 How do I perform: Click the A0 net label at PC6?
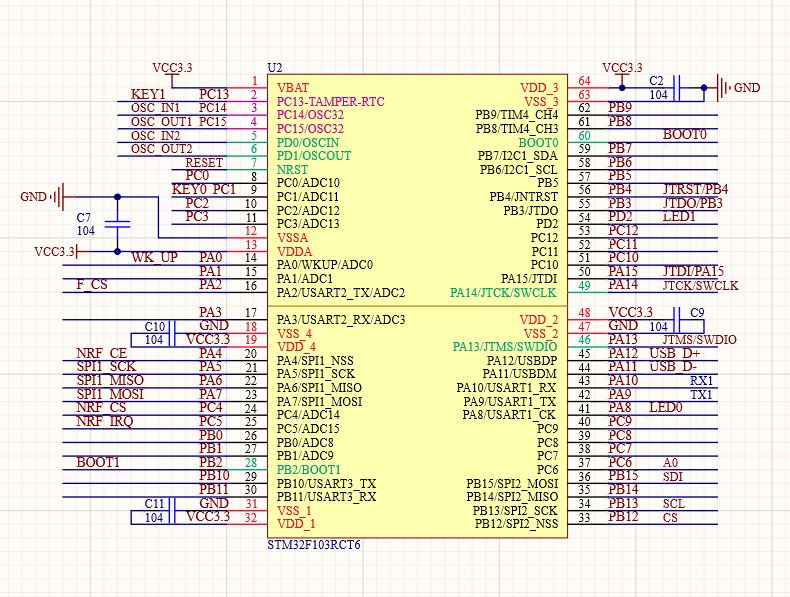point(671,462)
